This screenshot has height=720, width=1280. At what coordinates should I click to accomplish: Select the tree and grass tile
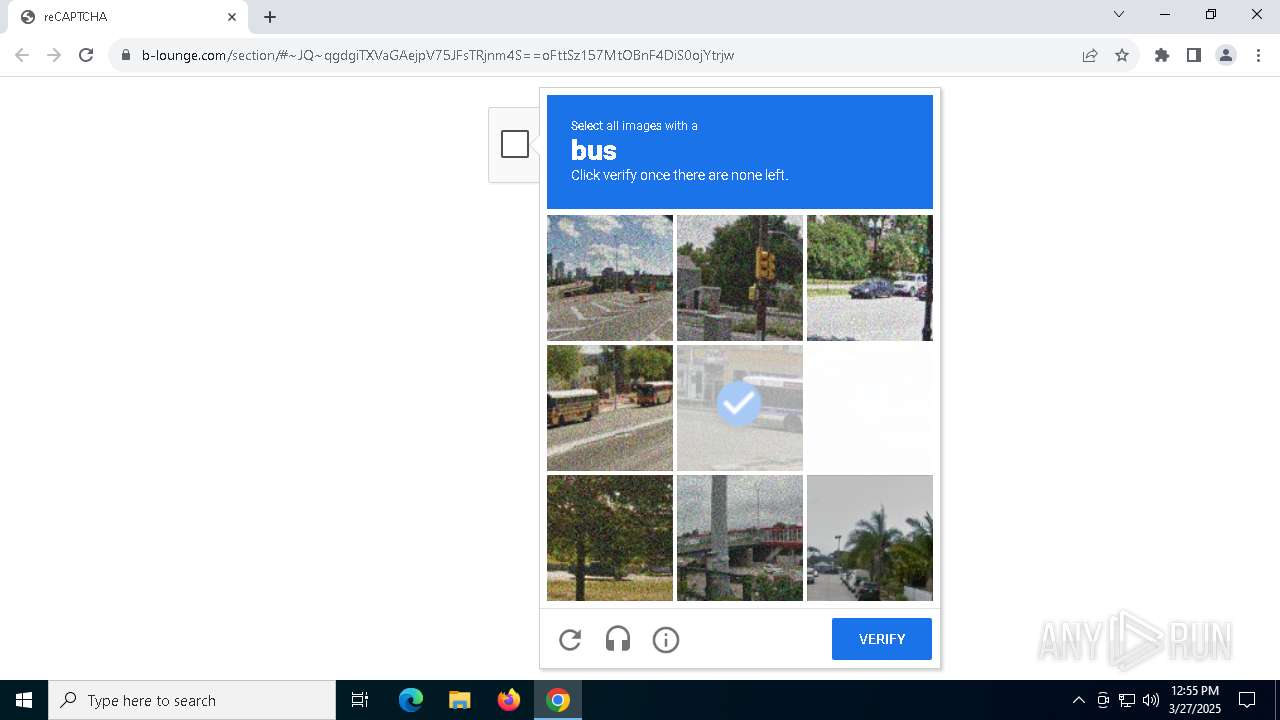[610, 538]
